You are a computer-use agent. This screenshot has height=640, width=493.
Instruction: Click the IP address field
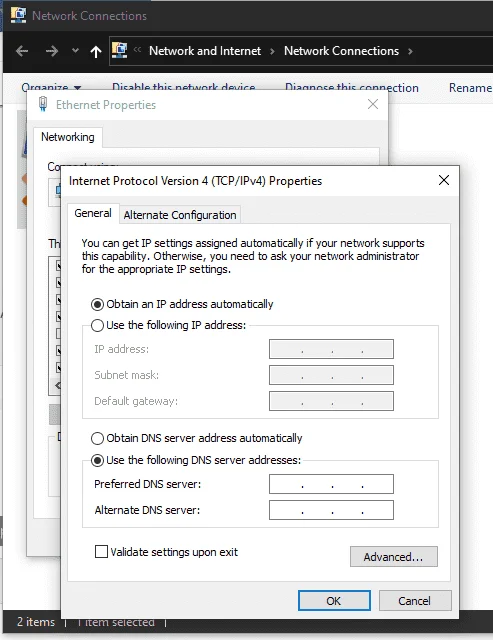click(x=331, y=349)
